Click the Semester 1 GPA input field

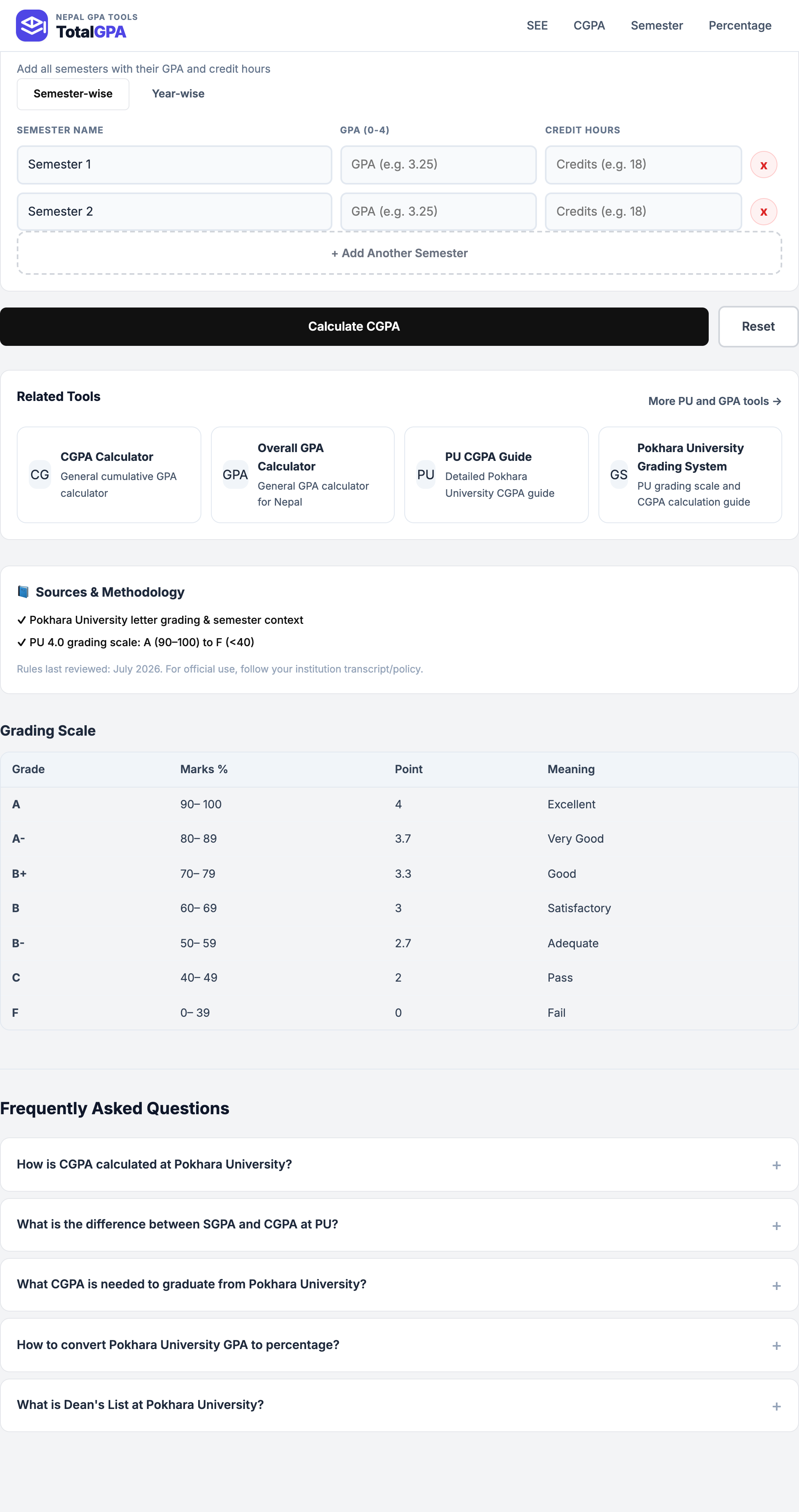438,165
